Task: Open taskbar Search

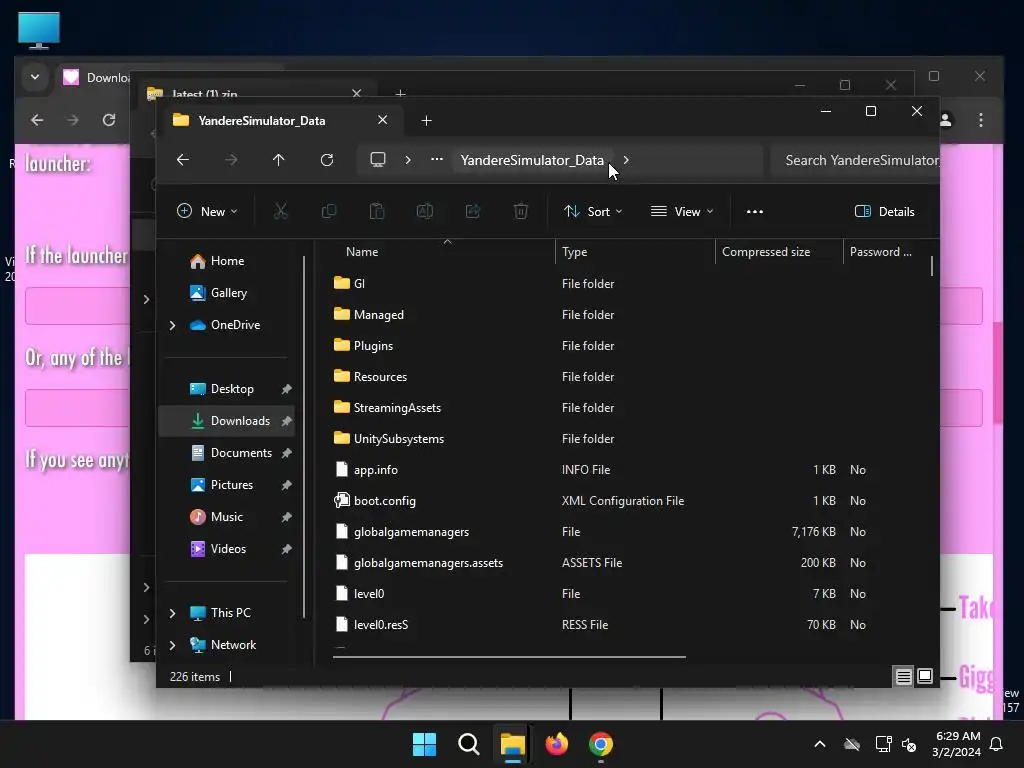Action: tap(468, 744)
